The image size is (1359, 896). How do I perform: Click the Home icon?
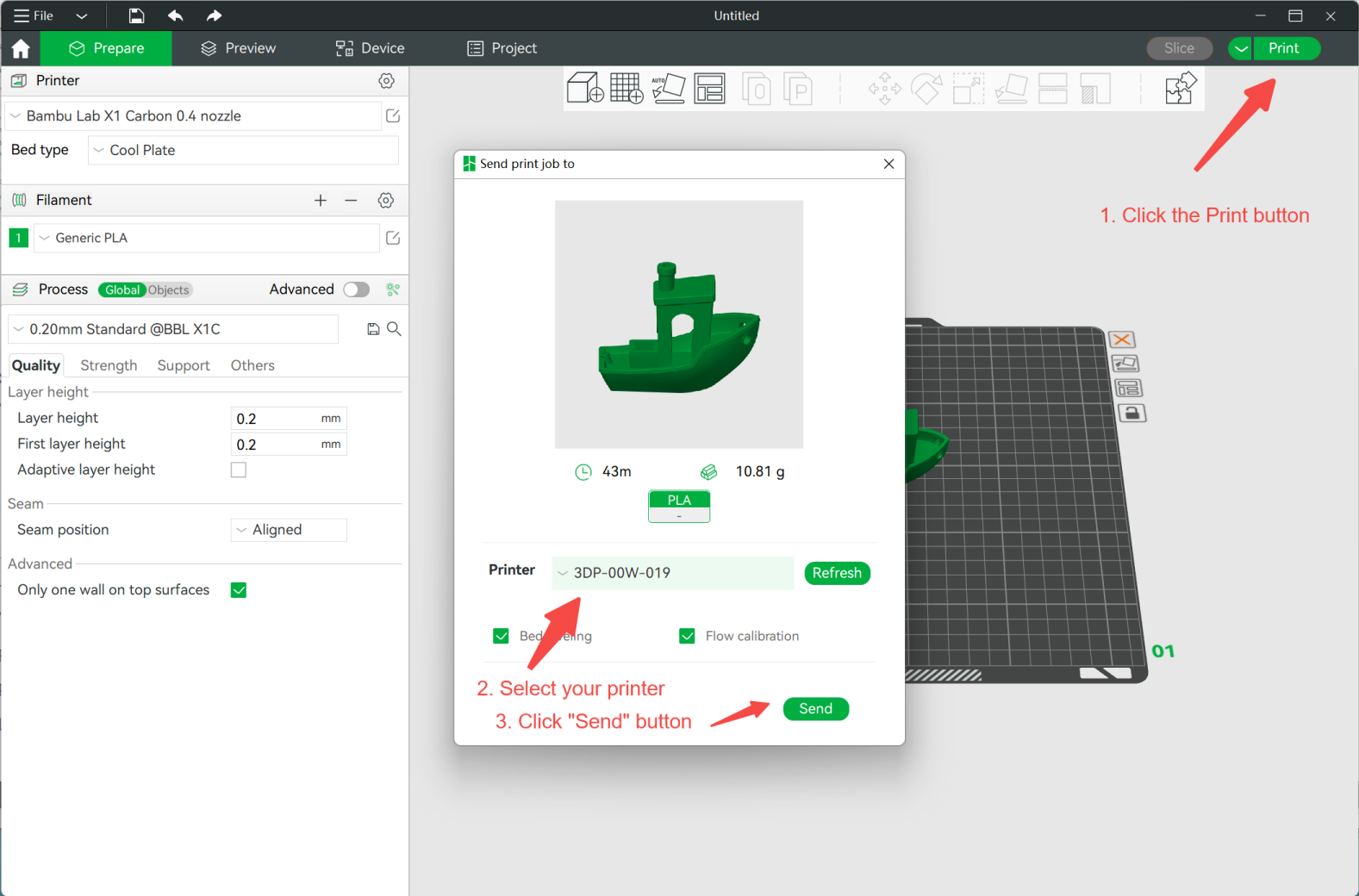[21, 48]
